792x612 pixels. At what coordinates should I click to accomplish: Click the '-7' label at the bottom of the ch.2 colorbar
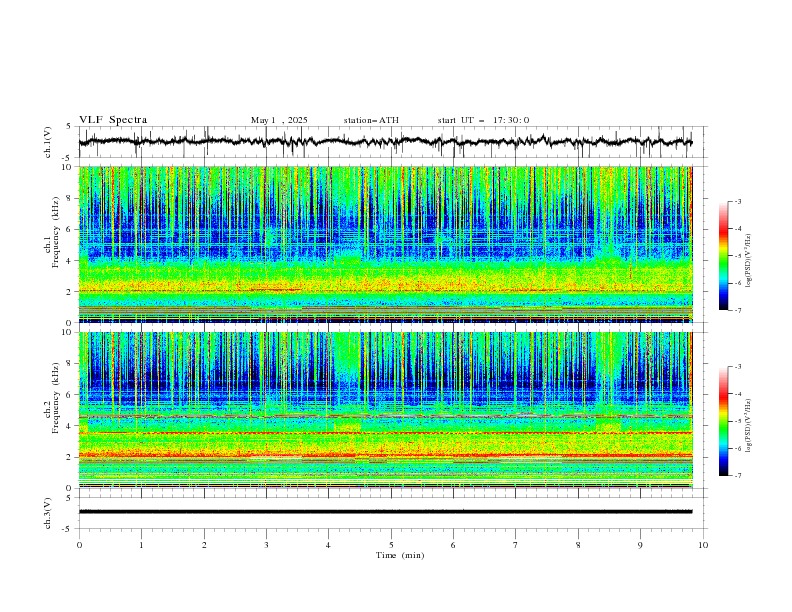[x=737, y=476]
